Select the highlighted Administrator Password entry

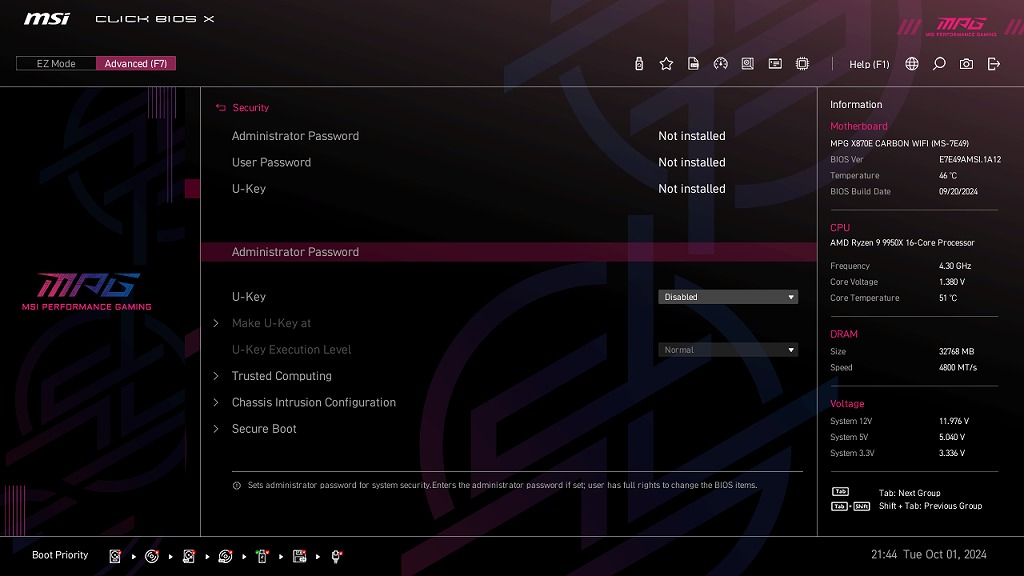509,252
